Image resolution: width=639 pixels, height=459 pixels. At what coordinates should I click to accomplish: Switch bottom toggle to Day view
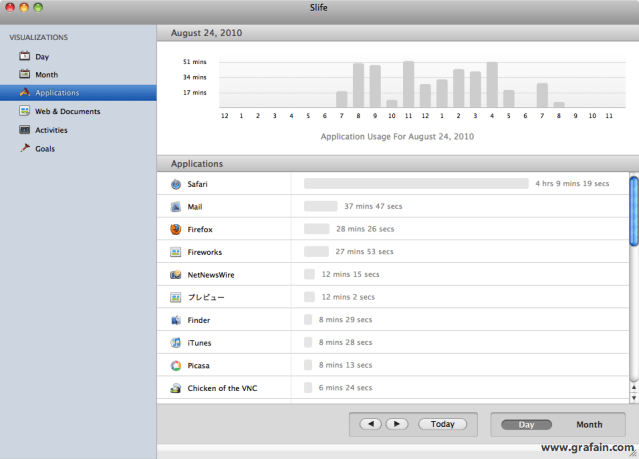526,425
